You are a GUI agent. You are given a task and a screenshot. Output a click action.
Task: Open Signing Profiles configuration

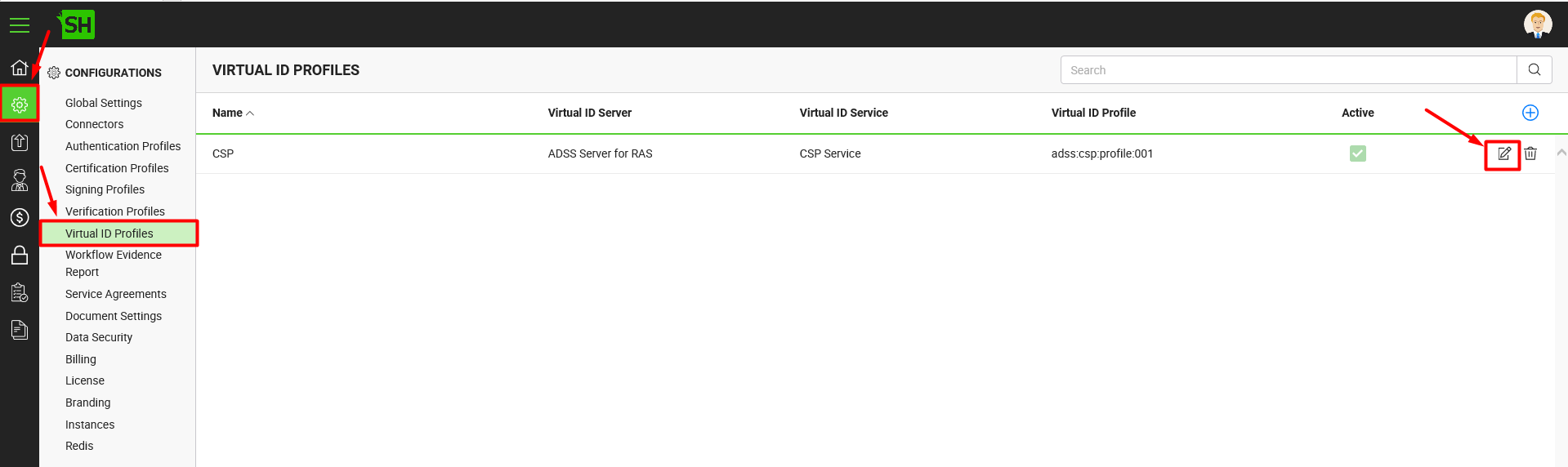point(105,189)
